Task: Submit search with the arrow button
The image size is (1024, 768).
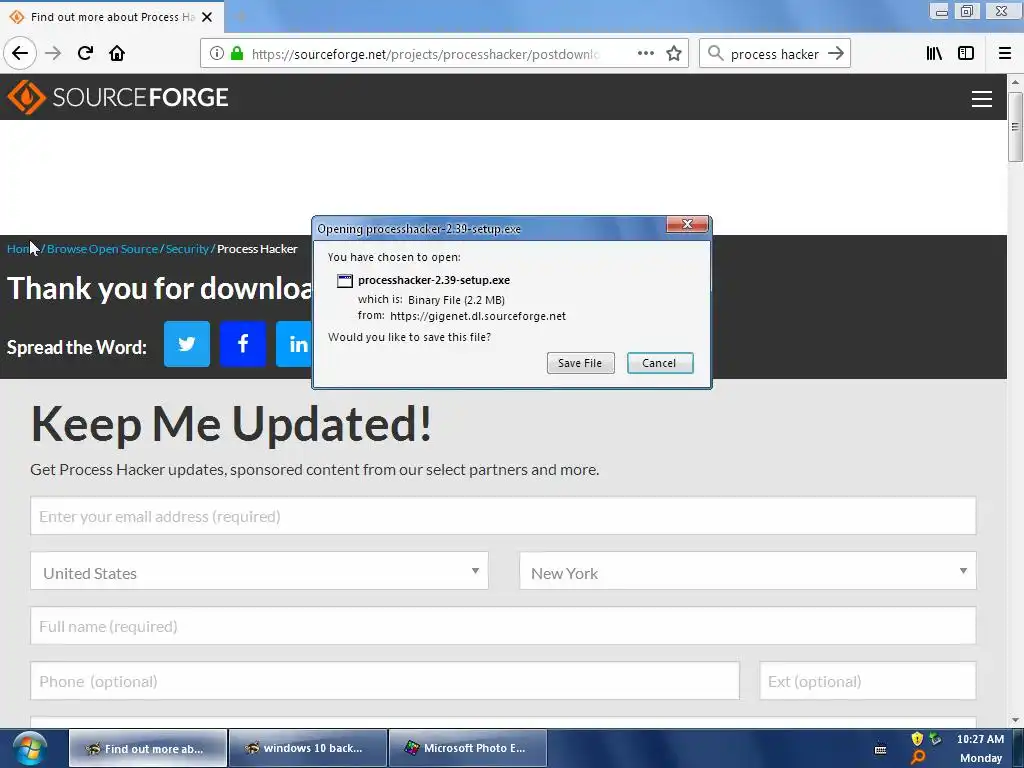Action: 836,54
